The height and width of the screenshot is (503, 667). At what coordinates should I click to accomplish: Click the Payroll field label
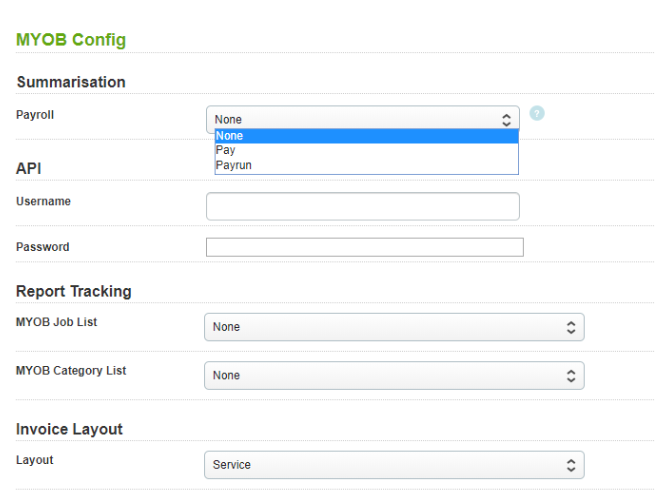(35, 115)
